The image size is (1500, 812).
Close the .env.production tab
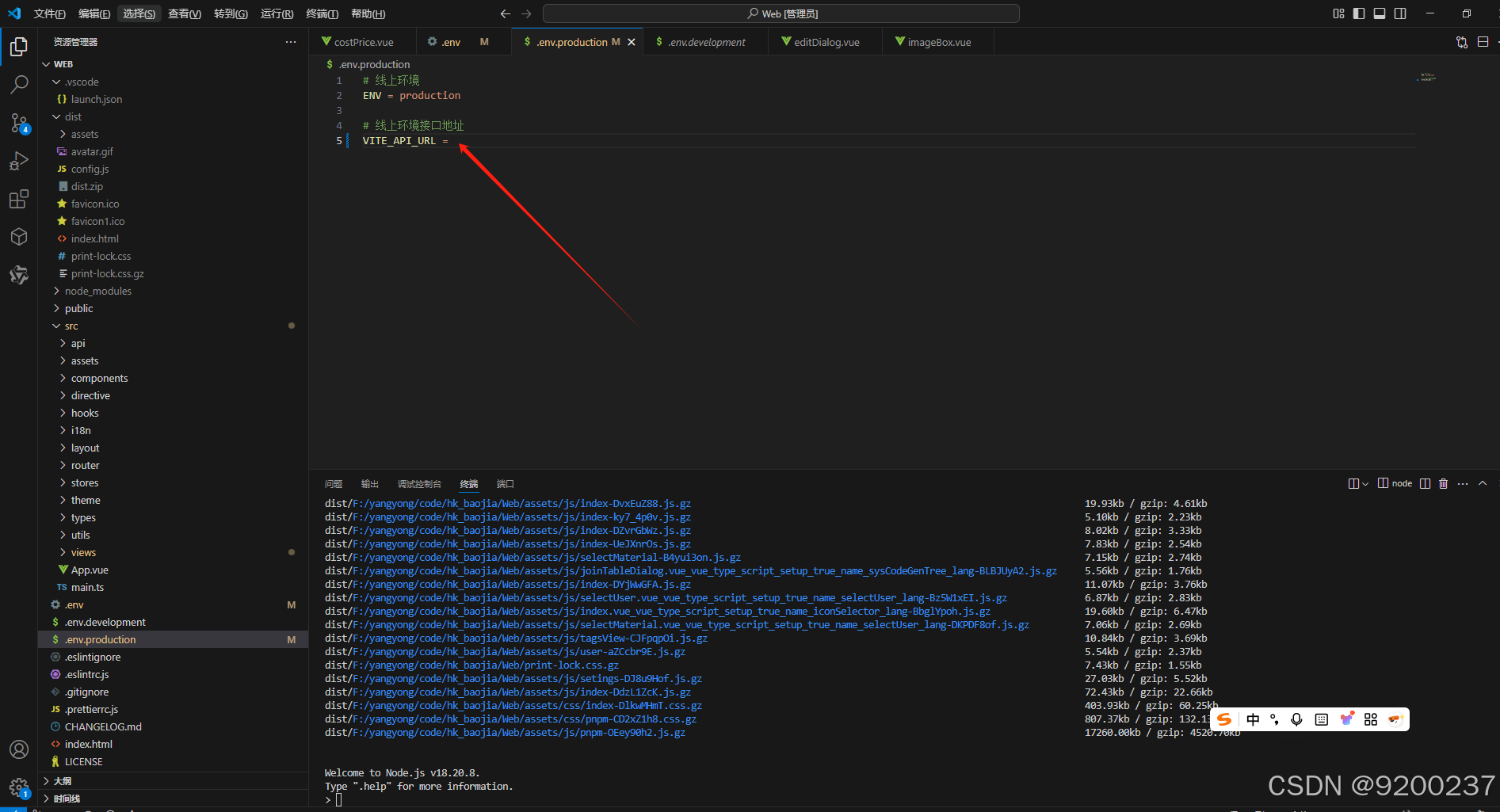click(x=632, y=42)
